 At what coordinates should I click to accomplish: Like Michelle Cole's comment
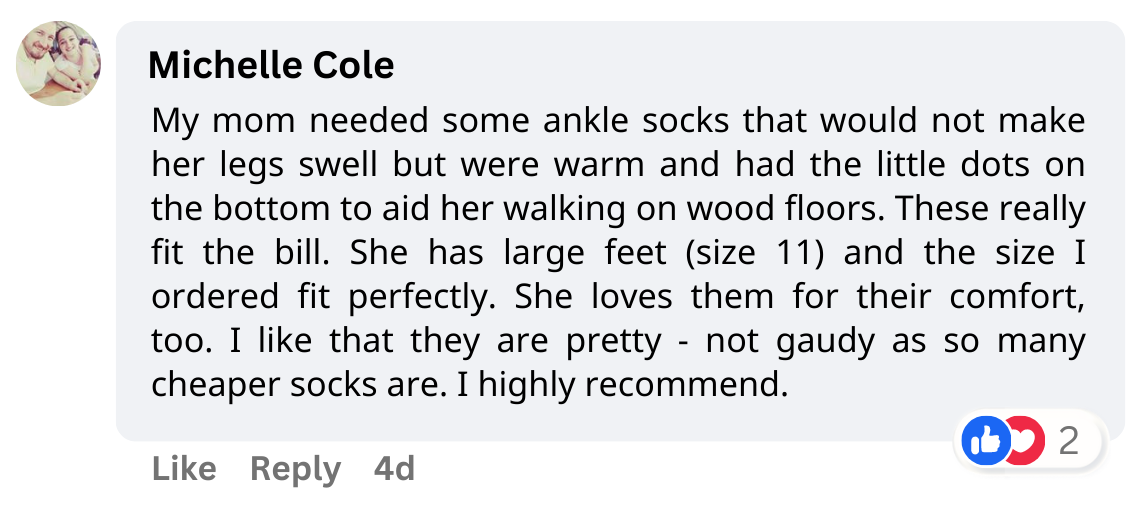(184, 468)
